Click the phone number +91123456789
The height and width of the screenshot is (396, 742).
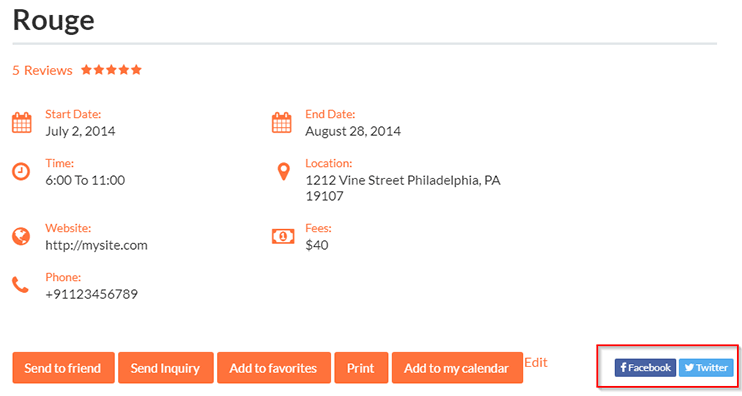(91, 294)
